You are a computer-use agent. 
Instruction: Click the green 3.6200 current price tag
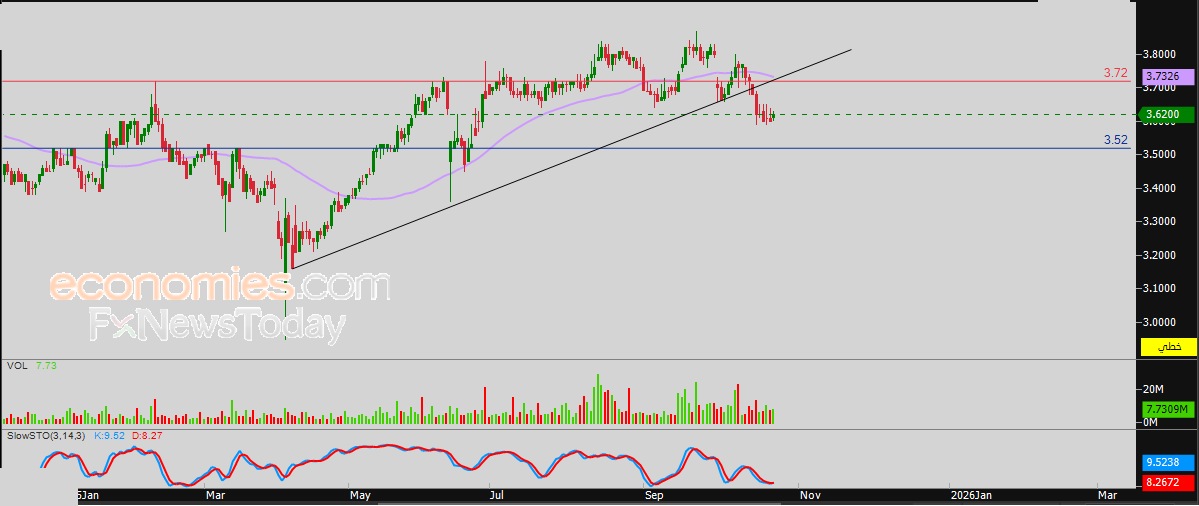click(x=1167, y=115)
